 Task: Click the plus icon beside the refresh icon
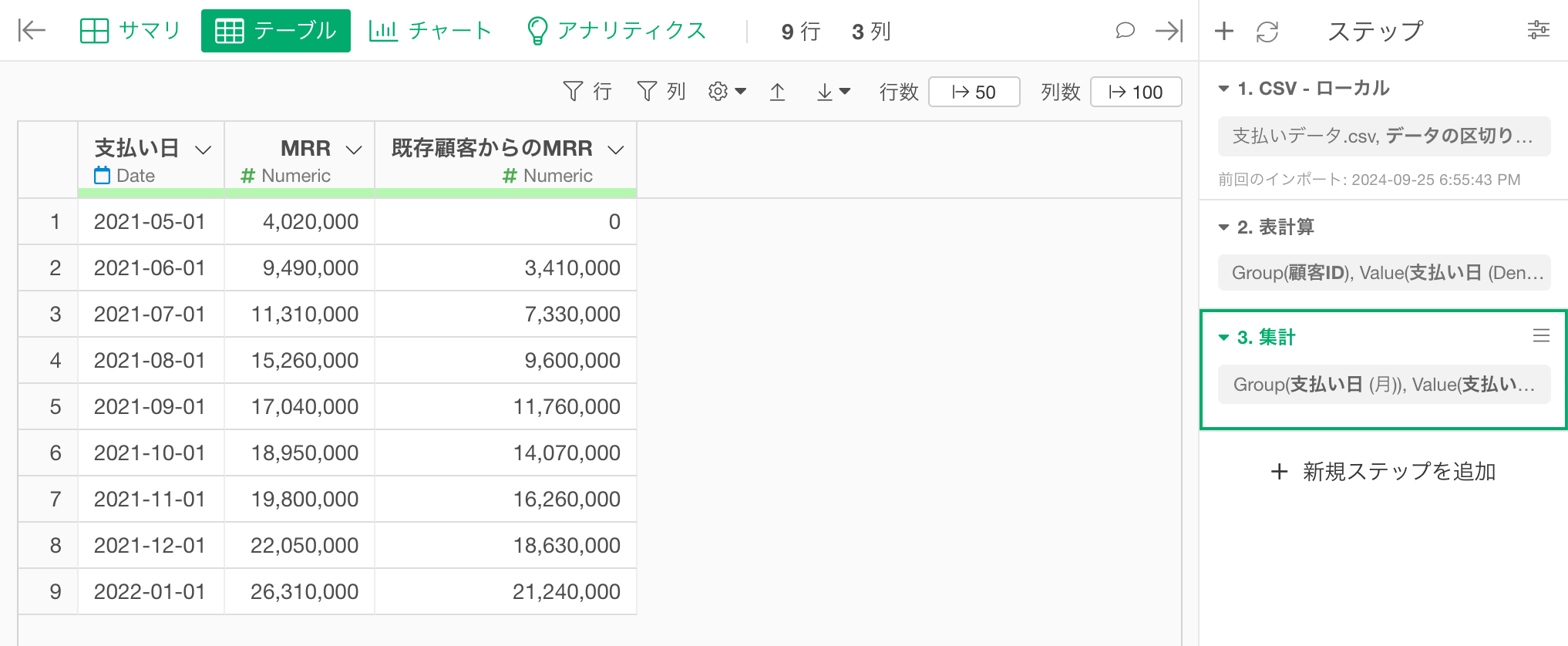coord(1224,31)
